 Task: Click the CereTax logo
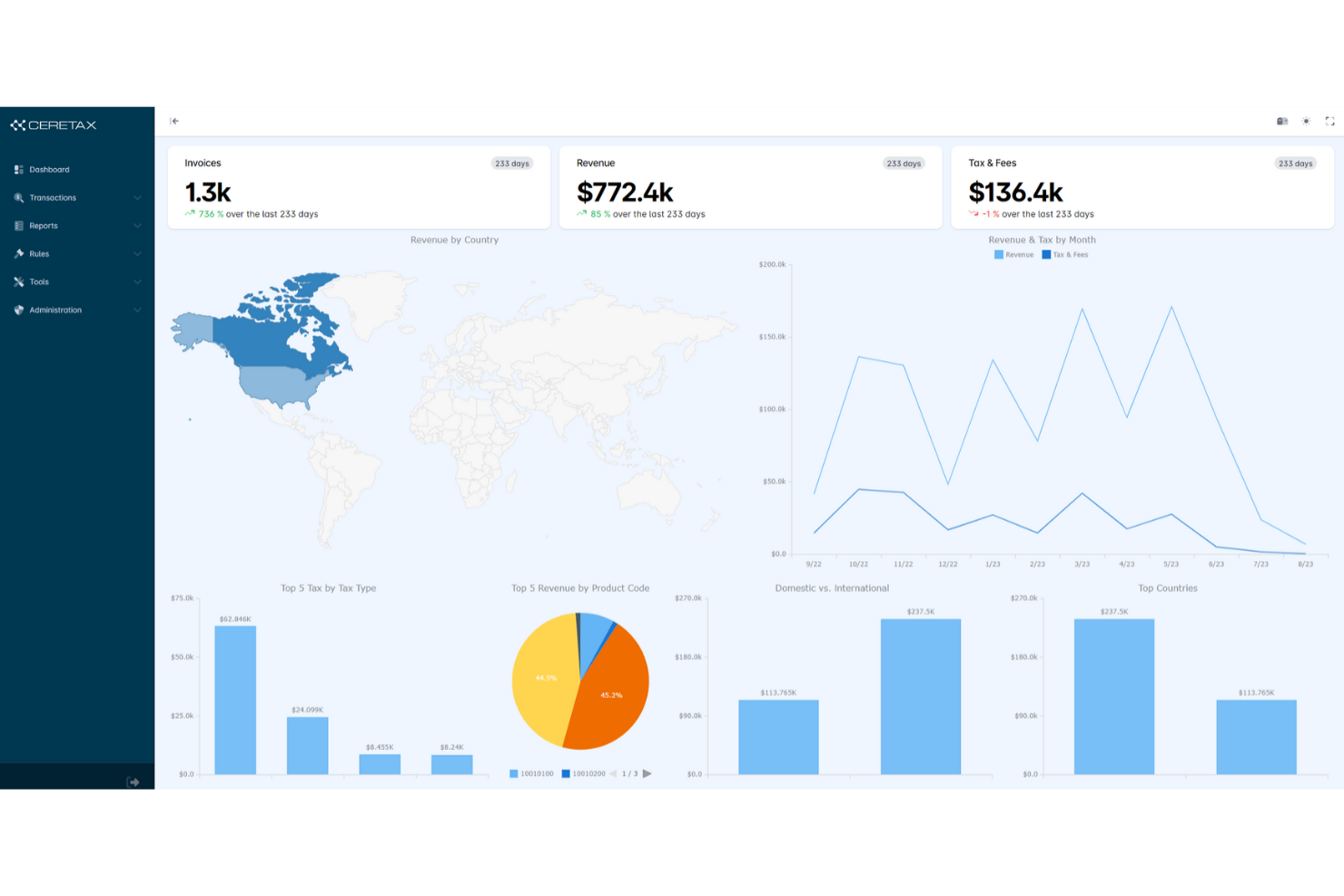pyautogui.click(x=54, y=125)
